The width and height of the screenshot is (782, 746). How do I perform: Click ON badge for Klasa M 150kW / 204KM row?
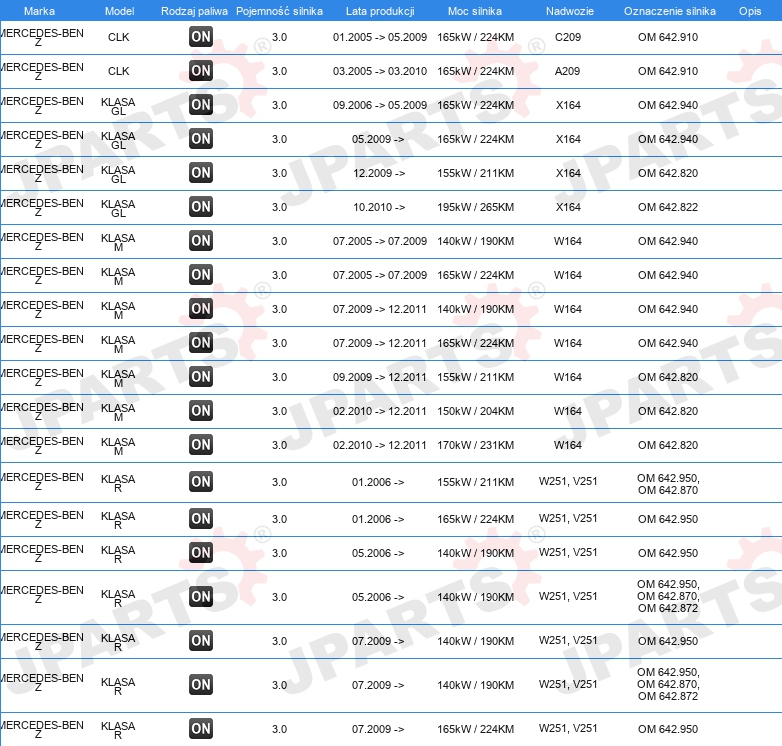[201, 410]
